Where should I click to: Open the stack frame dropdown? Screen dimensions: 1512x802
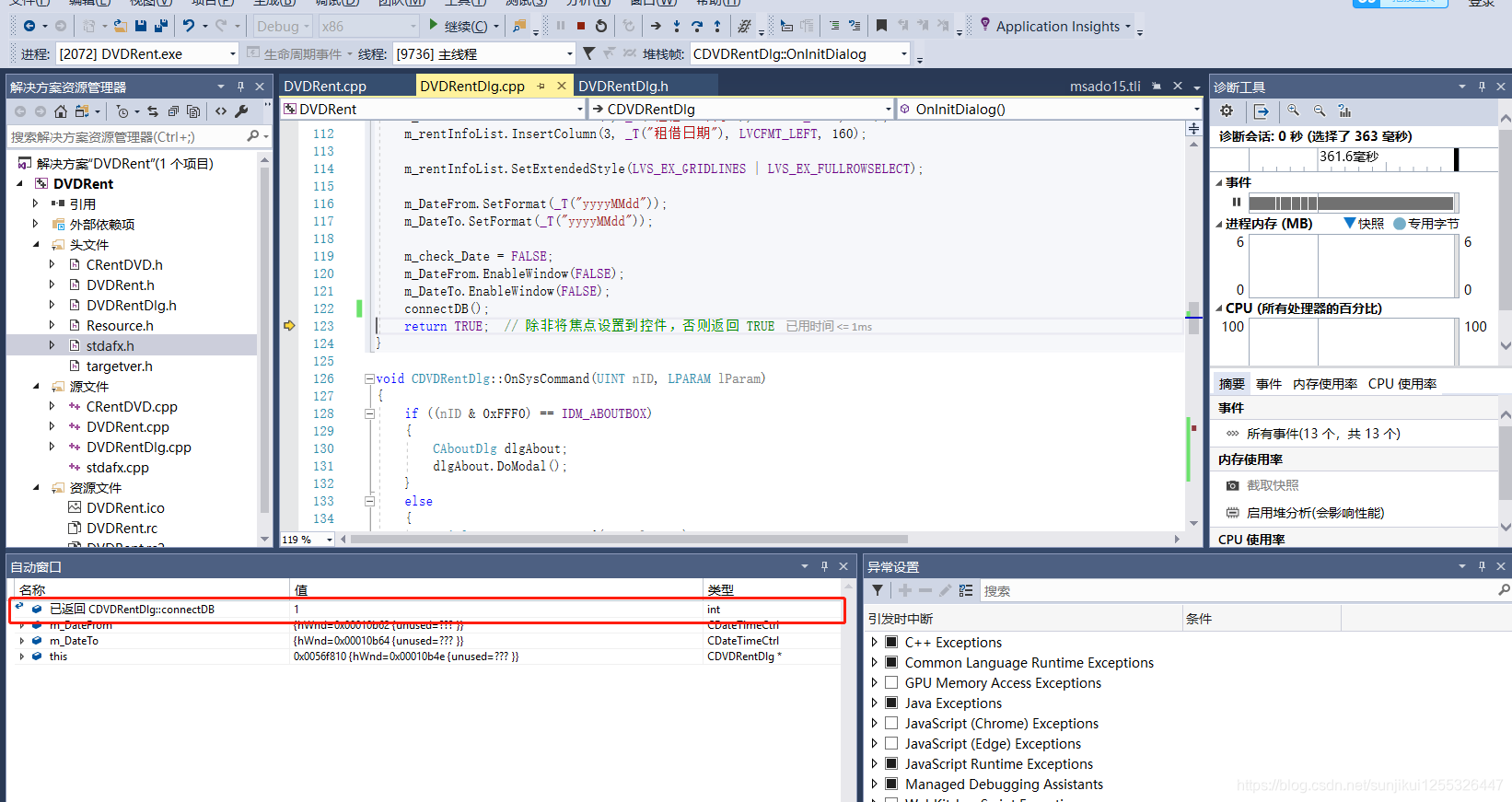pos(800,53)
